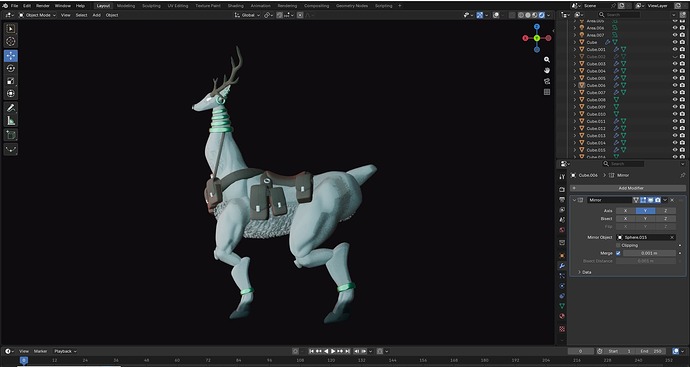Open the Physics properties tab
The height and width of the screenshot is (367, 690).
click(x=562, y=286)
